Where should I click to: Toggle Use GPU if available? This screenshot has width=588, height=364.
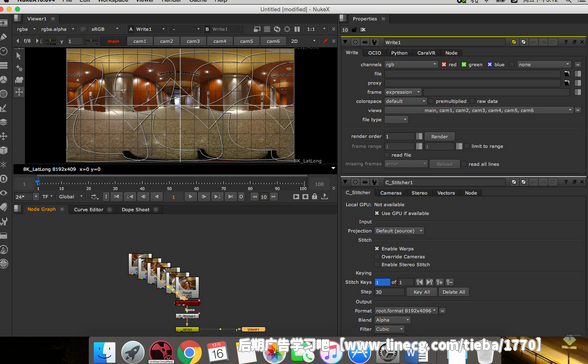[377, 213]
